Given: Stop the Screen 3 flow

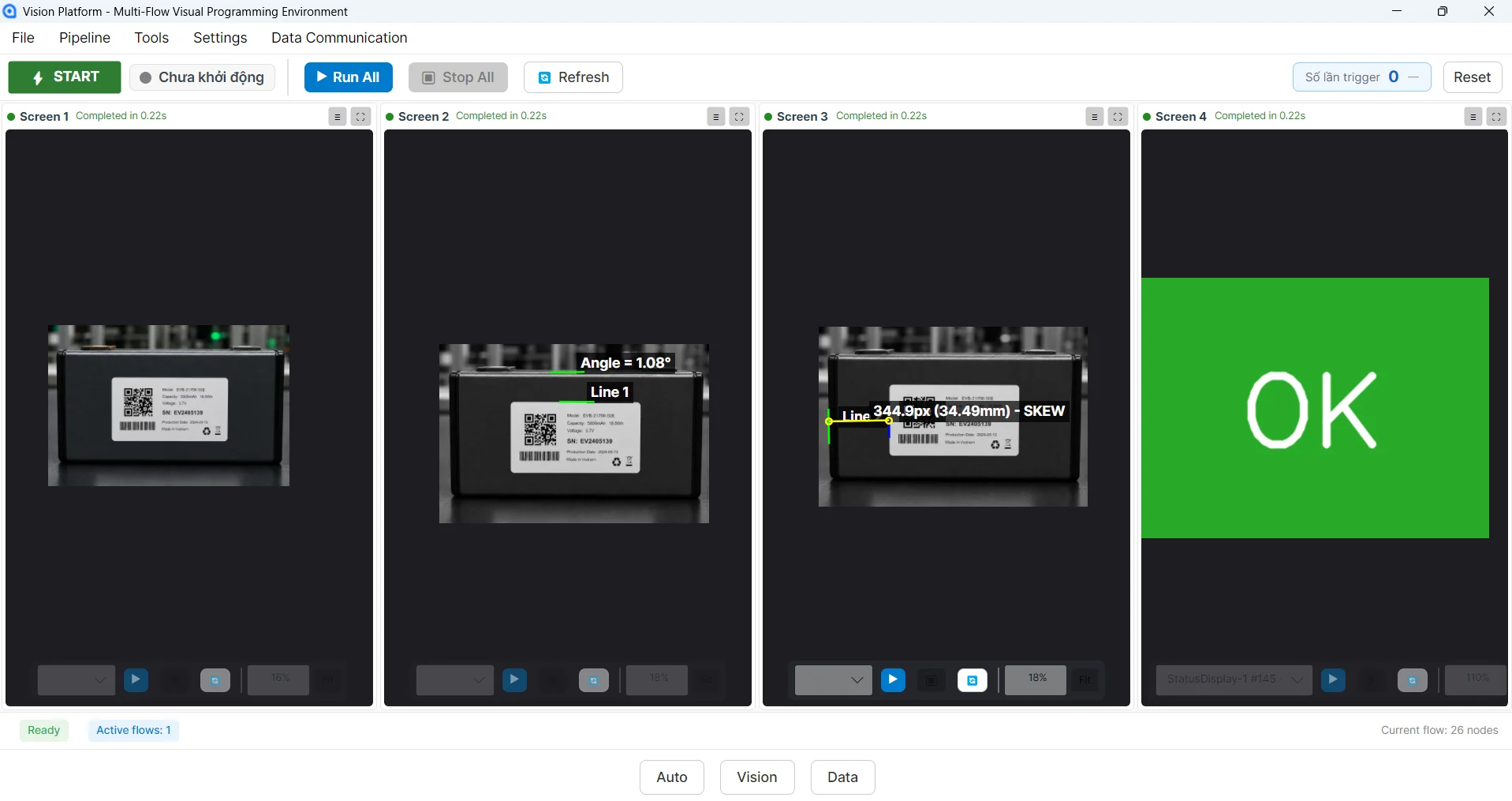Looking at the screenshot, I should coord(931,680).
